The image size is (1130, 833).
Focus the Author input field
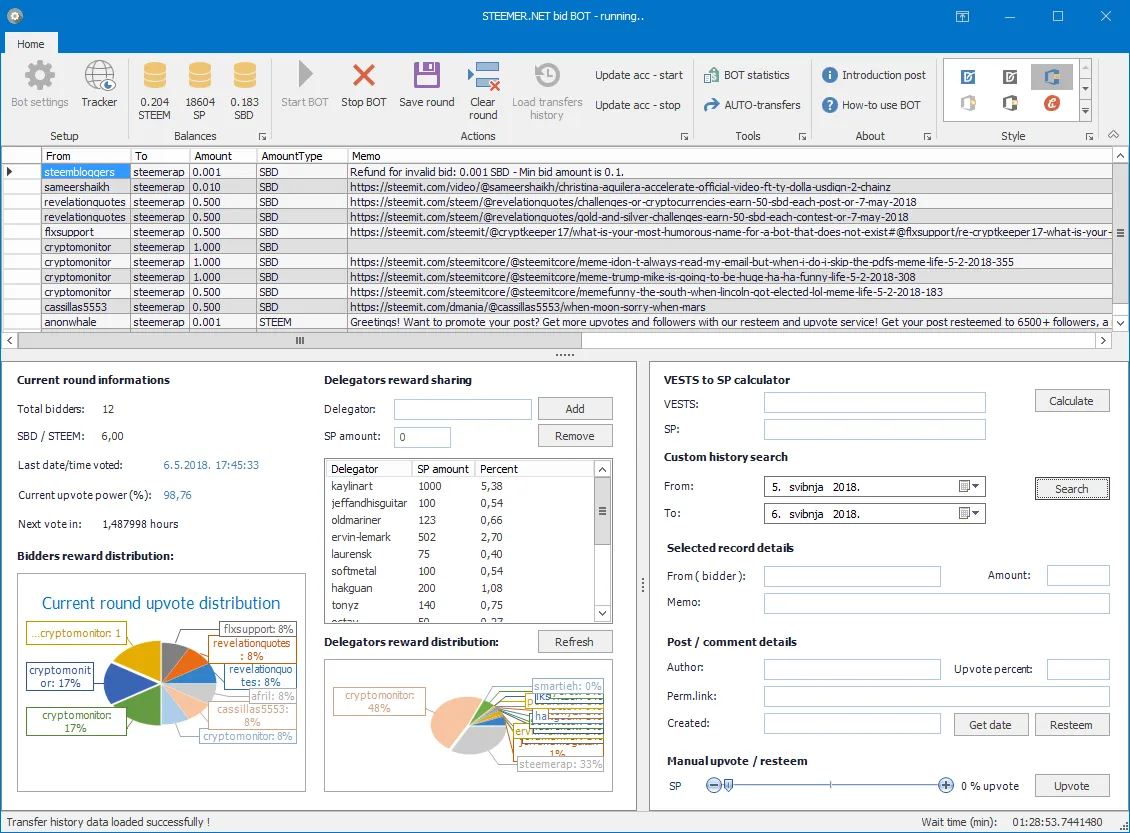pyautogui.click(x=852, y=669)
